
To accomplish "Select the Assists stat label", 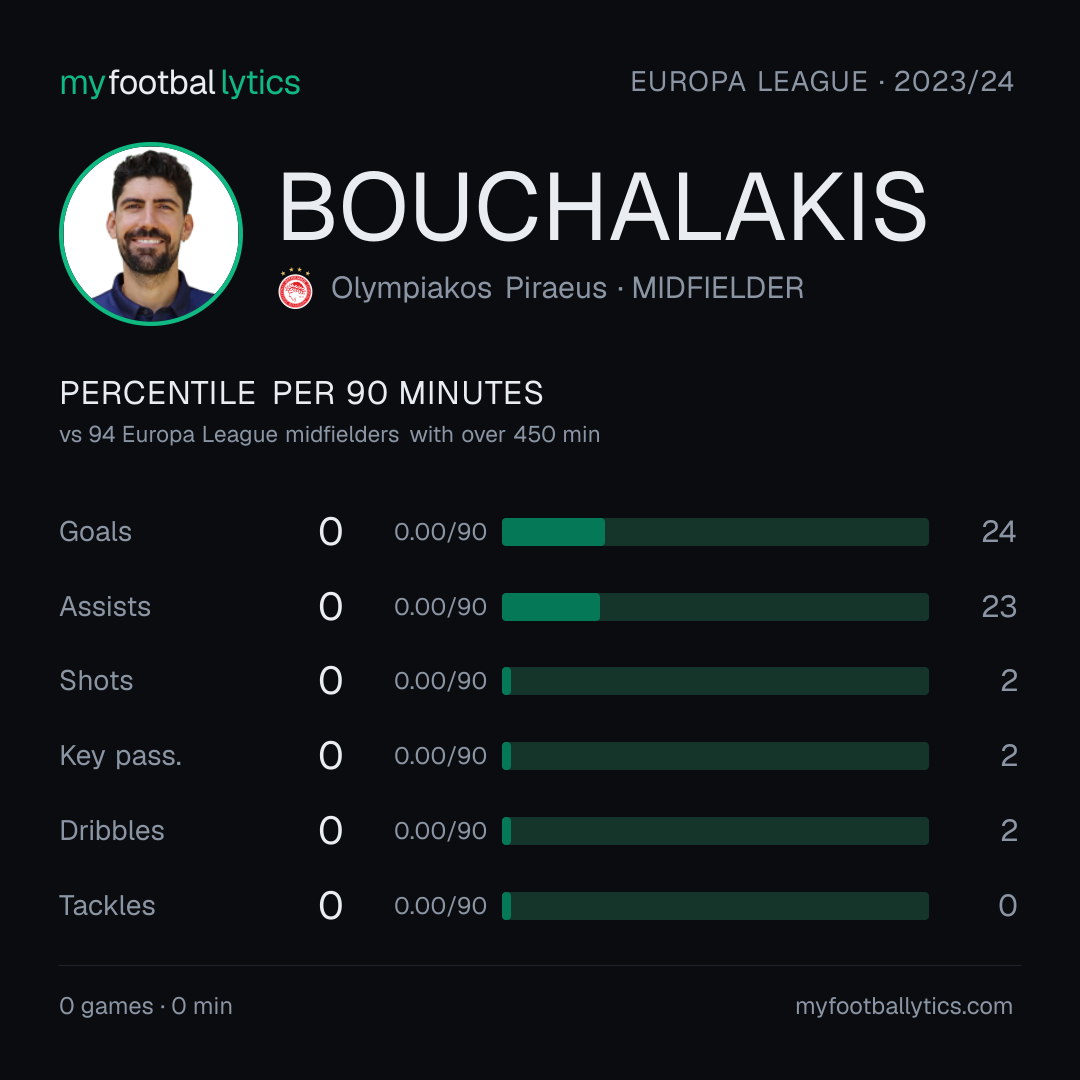I will 105,607.
